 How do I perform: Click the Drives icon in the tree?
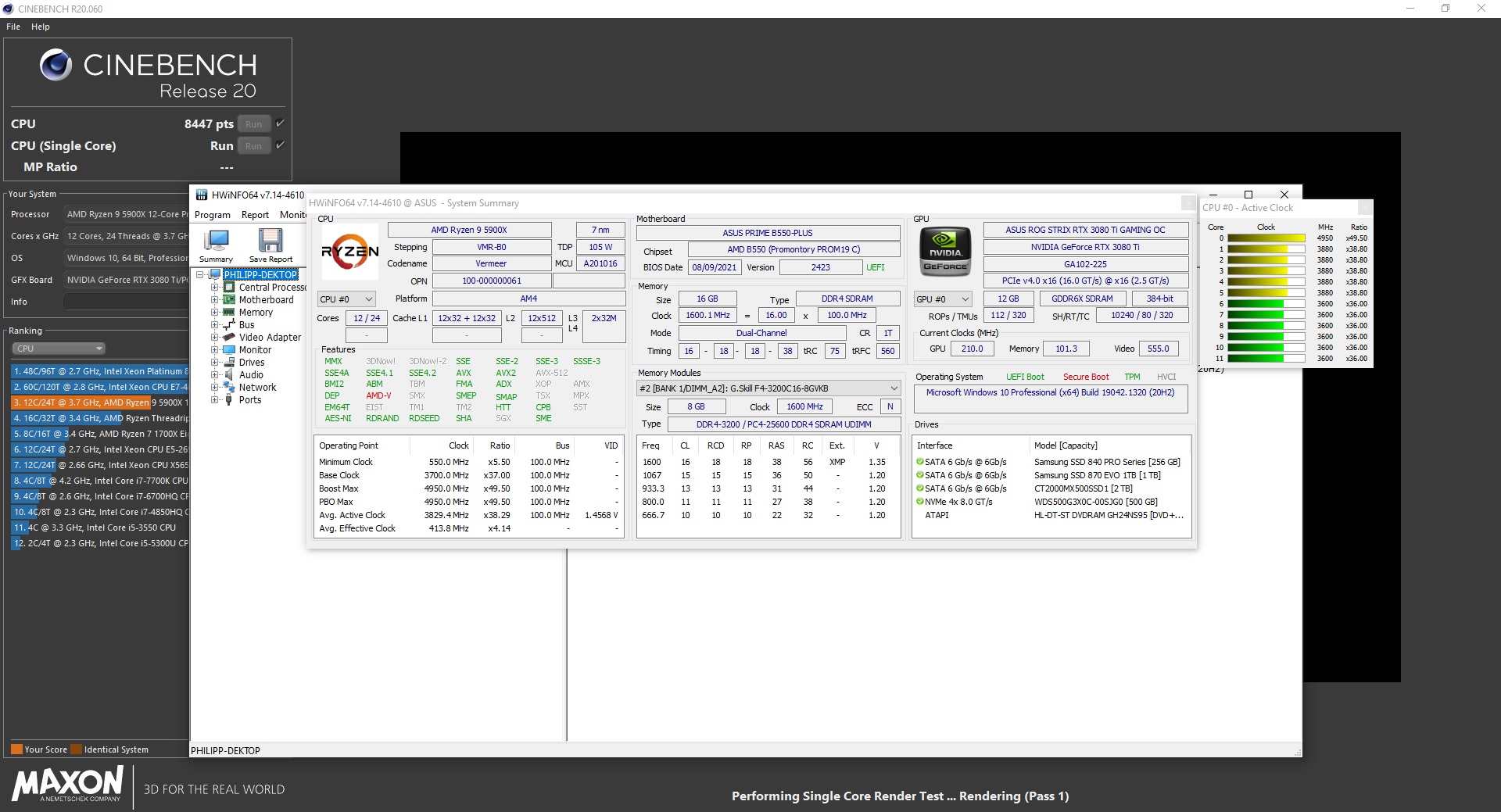coord(229,362)
